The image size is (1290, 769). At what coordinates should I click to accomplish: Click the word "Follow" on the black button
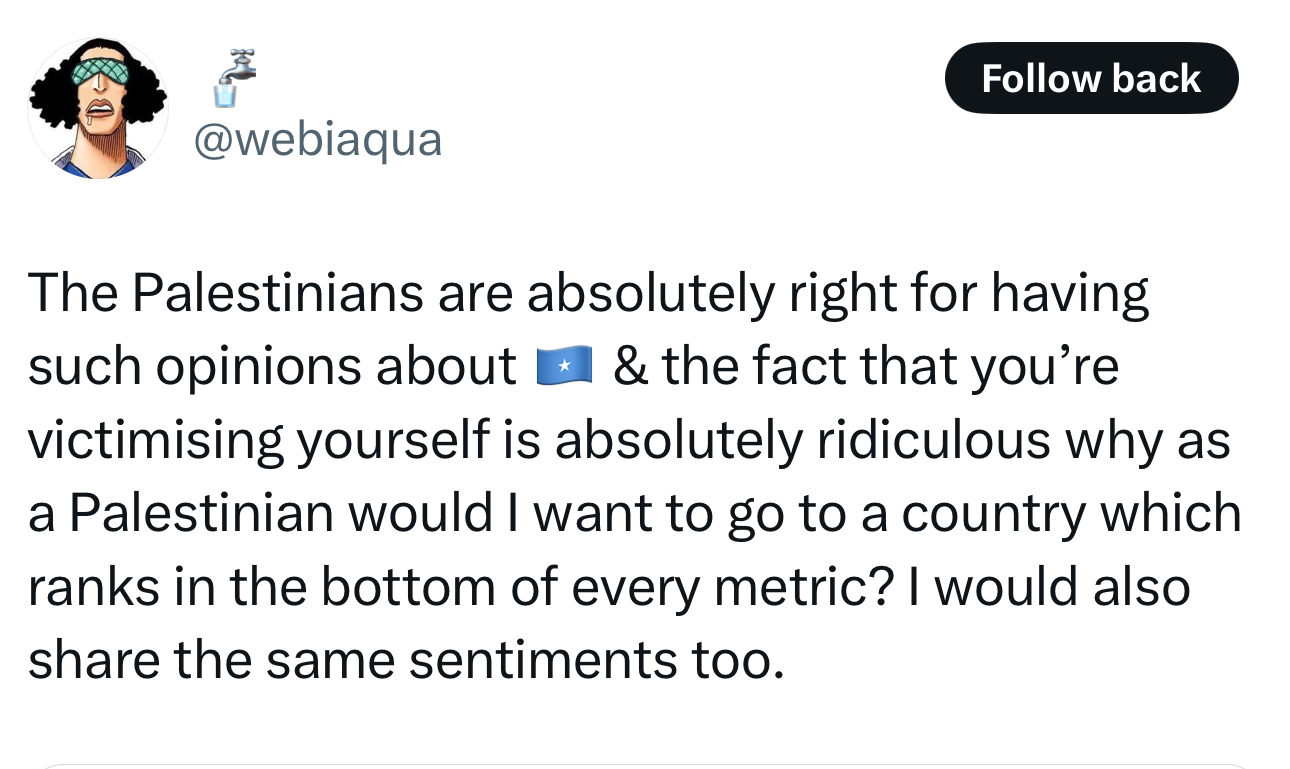coord(1035,79)
